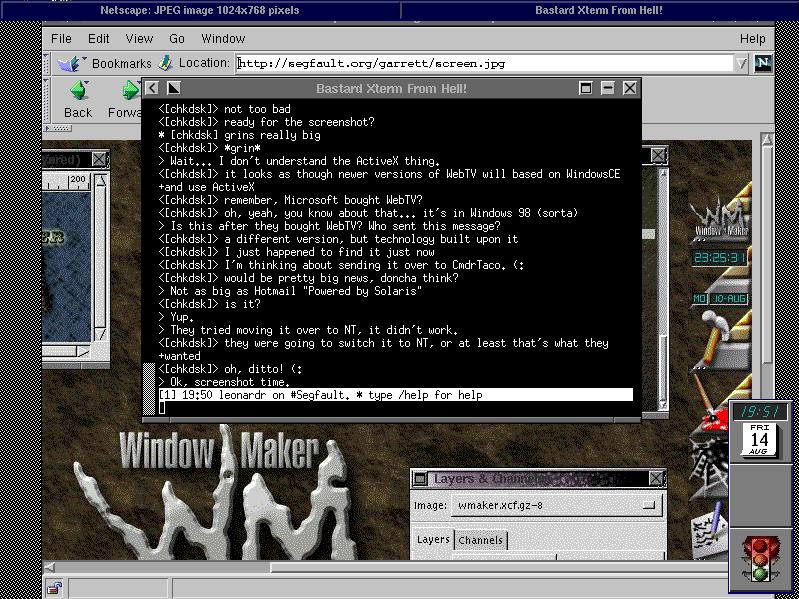Click the Back arrow in Netscape's toolbar
The image size is (799, 599).
pos(78,90)
